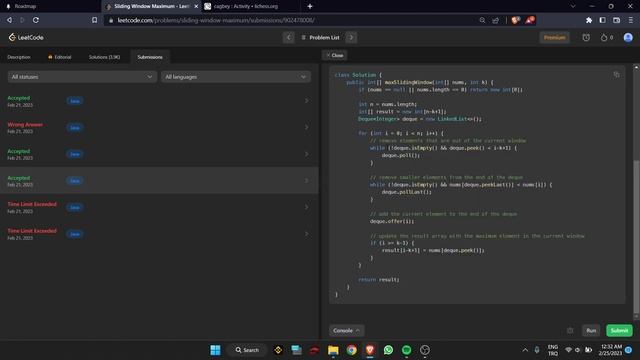This screenshot has height=360, width=640.
Task: Click share icon in address bar
Action: (496, 20)
